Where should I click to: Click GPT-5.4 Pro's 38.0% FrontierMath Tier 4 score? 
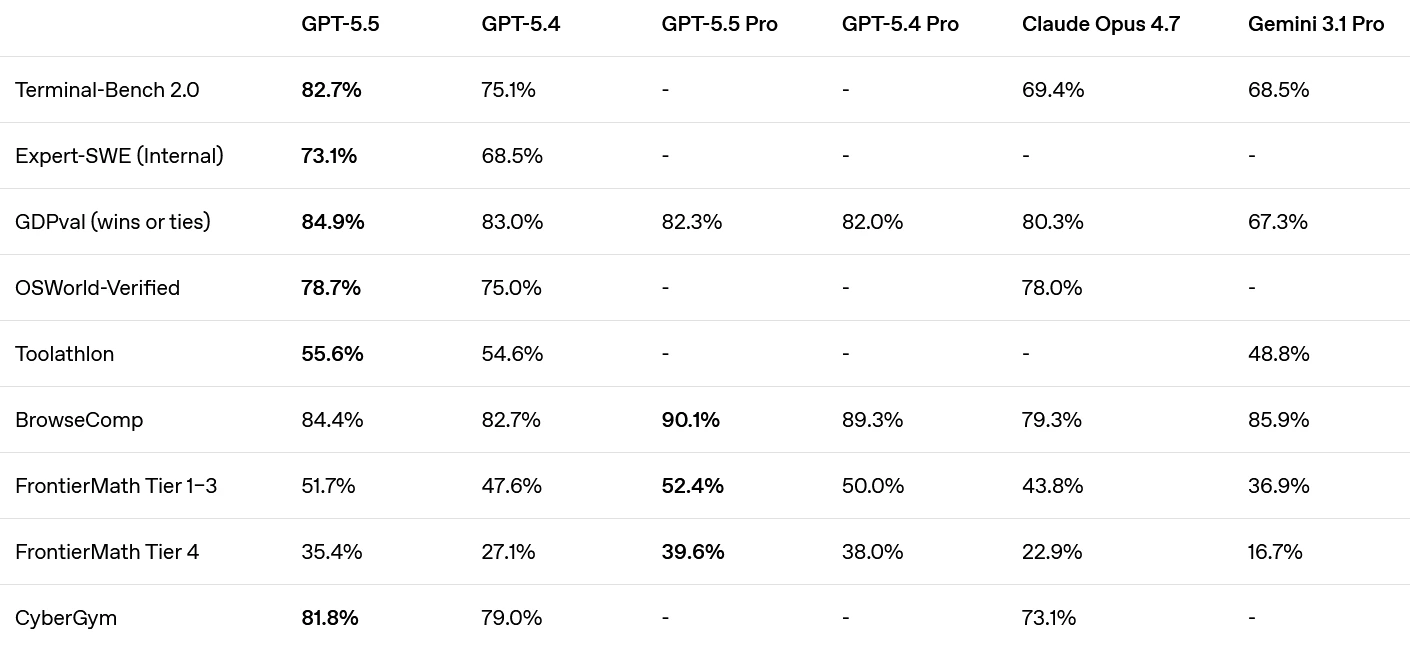coord(872,552)
